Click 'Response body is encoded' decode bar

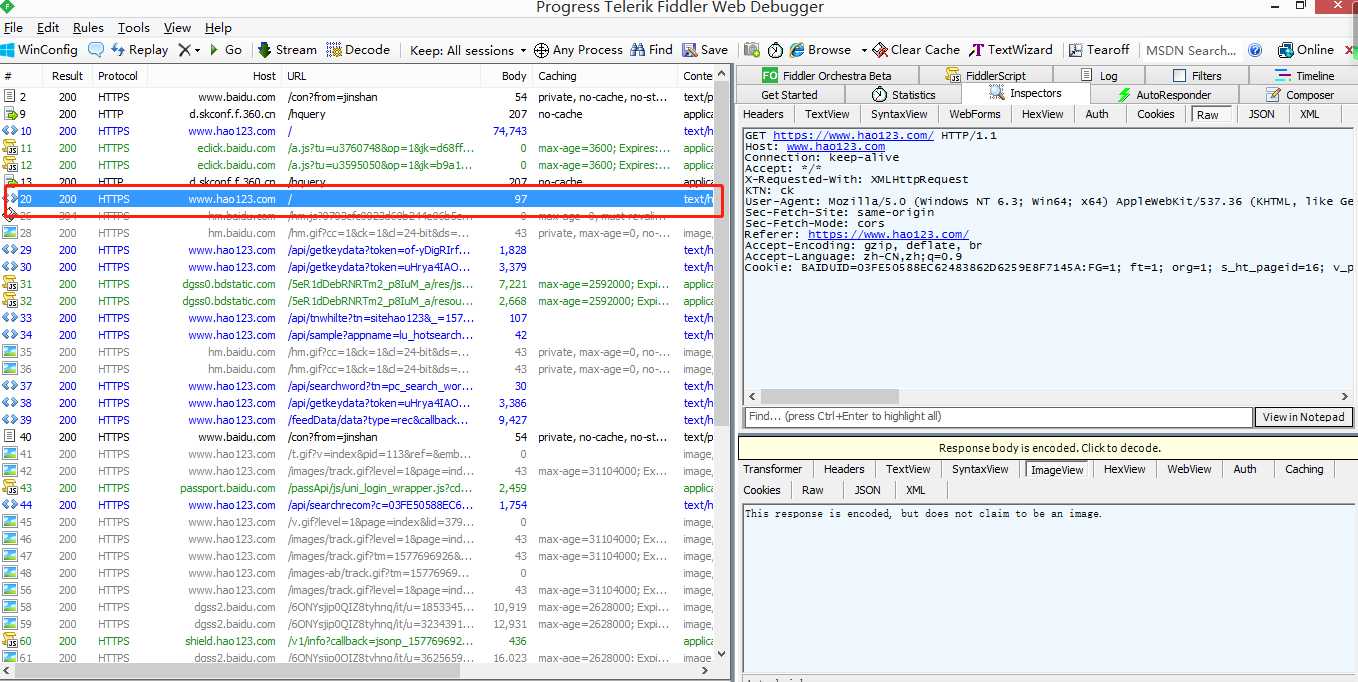1049,448
